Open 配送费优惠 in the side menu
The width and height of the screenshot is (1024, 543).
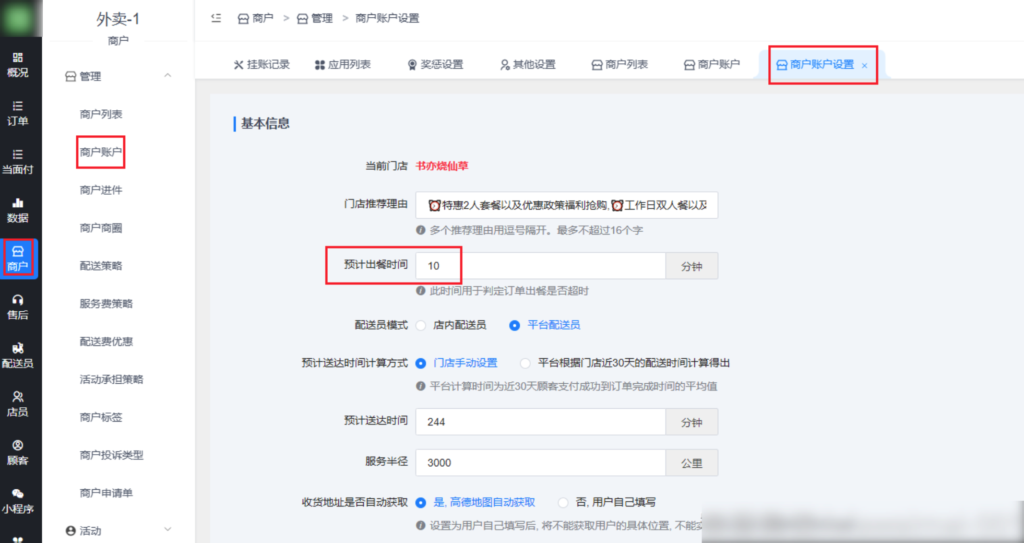(x=106, y=342)
